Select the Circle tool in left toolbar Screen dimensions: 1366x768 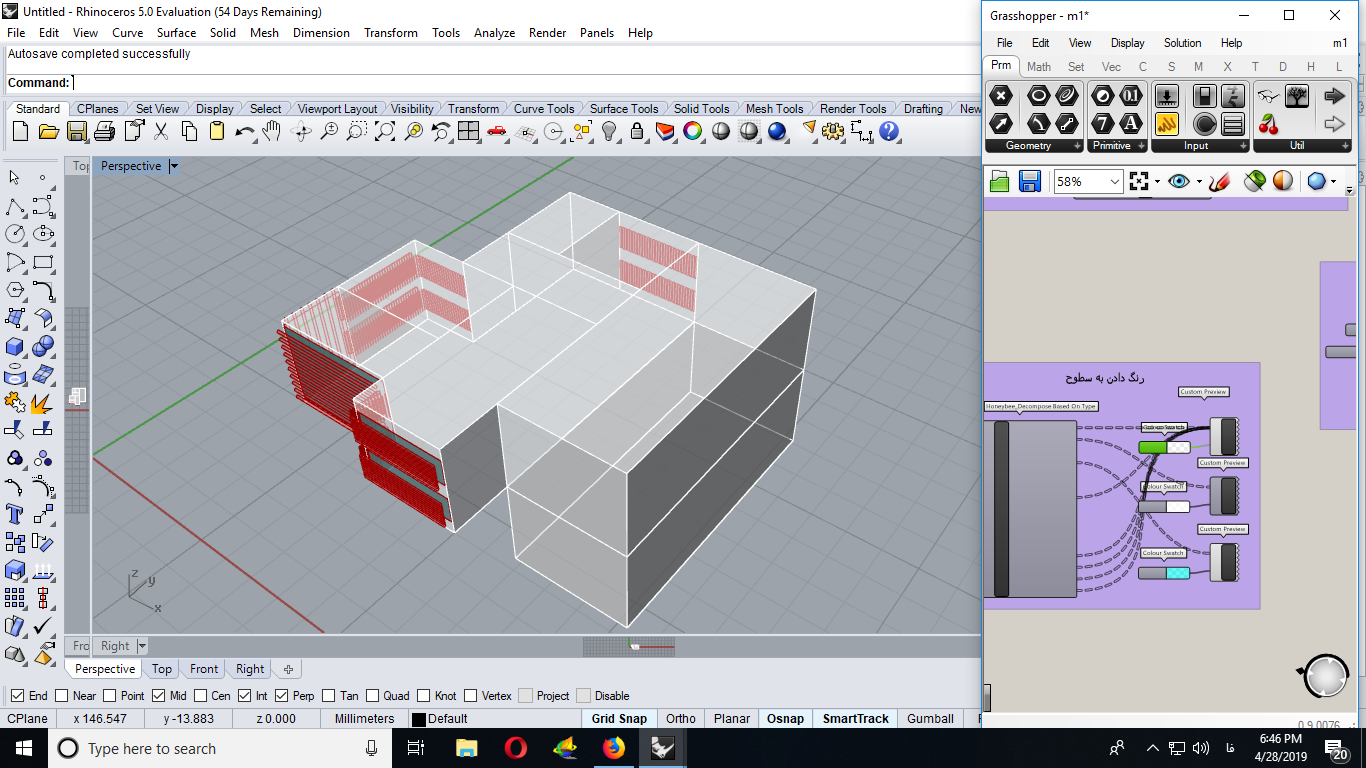(15, 234)
